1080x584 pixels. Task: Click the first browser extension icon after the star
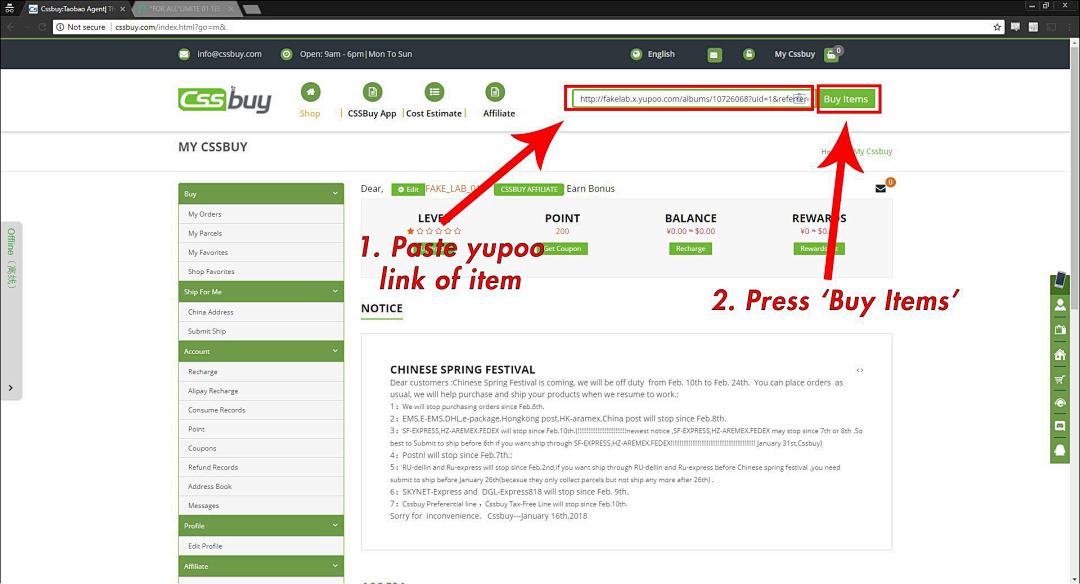1015,27
